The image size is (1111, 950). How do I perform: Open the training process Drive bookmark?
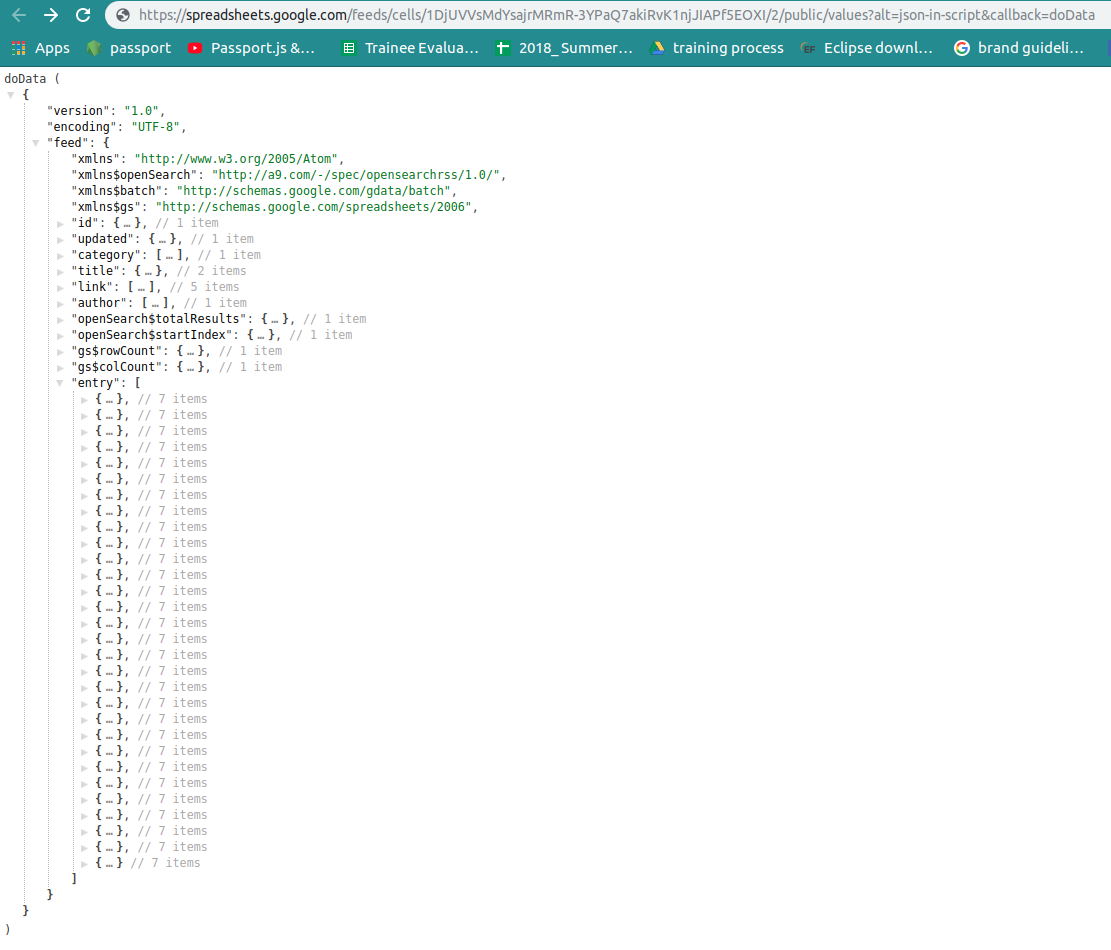tap(717, 48)
